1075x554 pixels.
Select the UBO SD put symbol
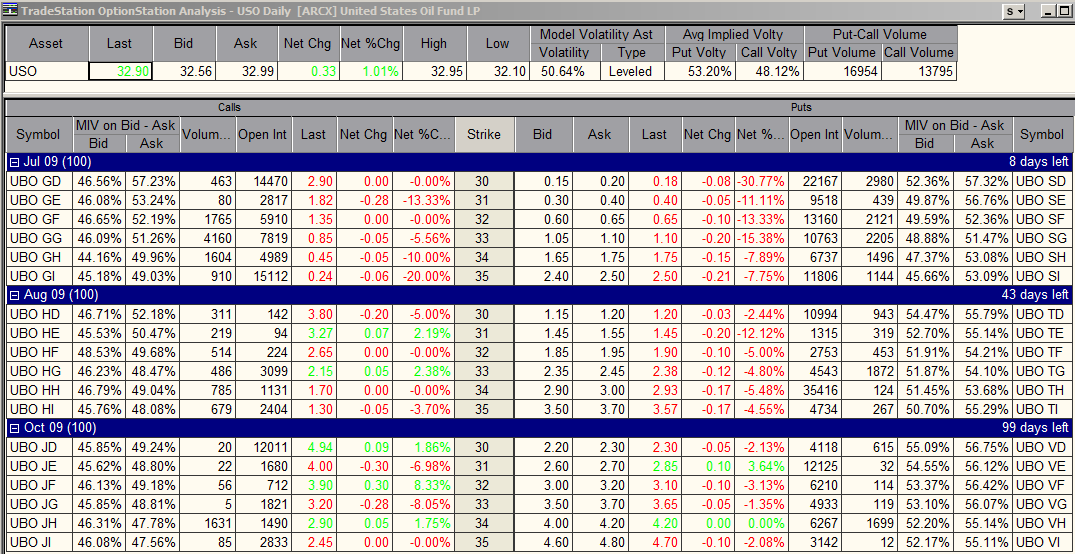[1041, 181]
